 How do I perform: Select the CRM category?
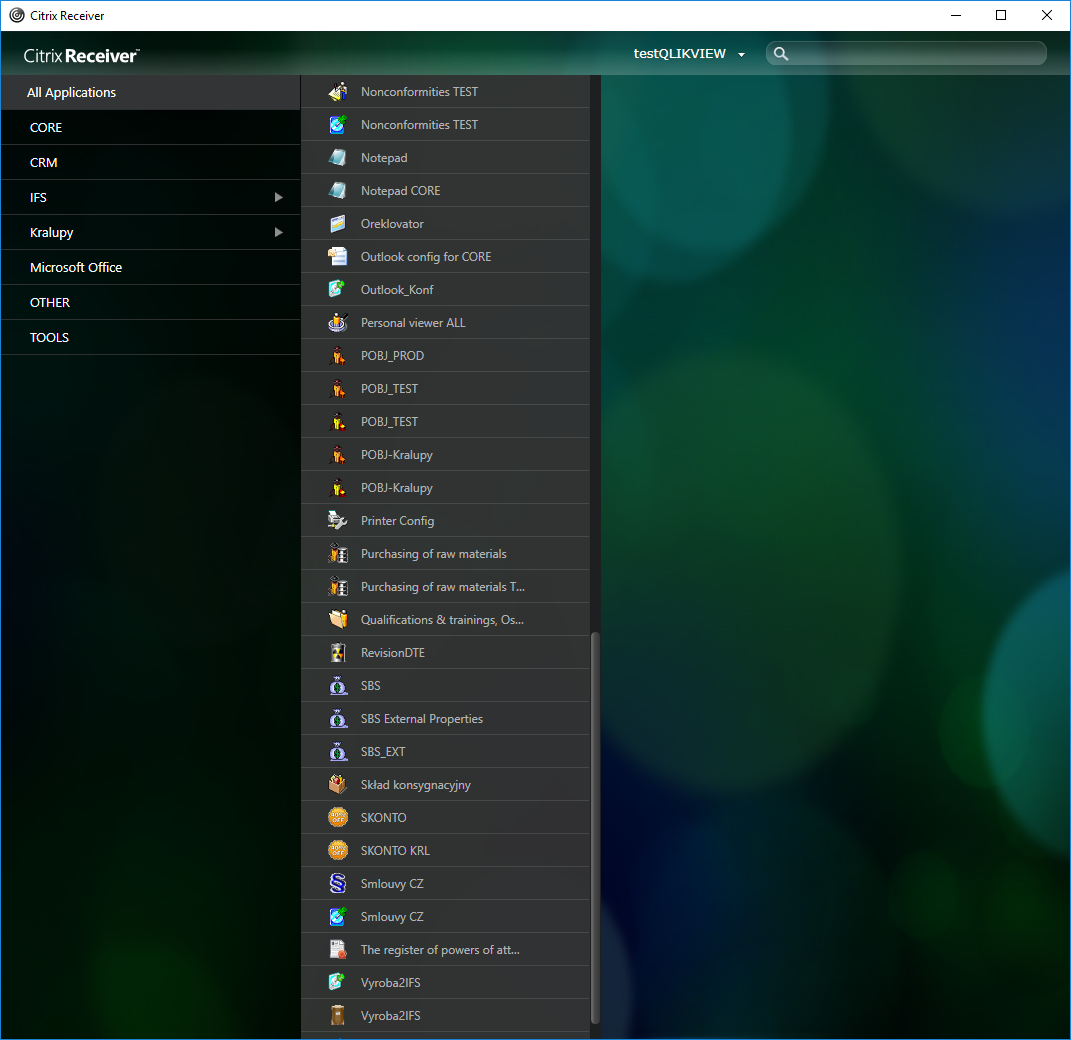150,163
